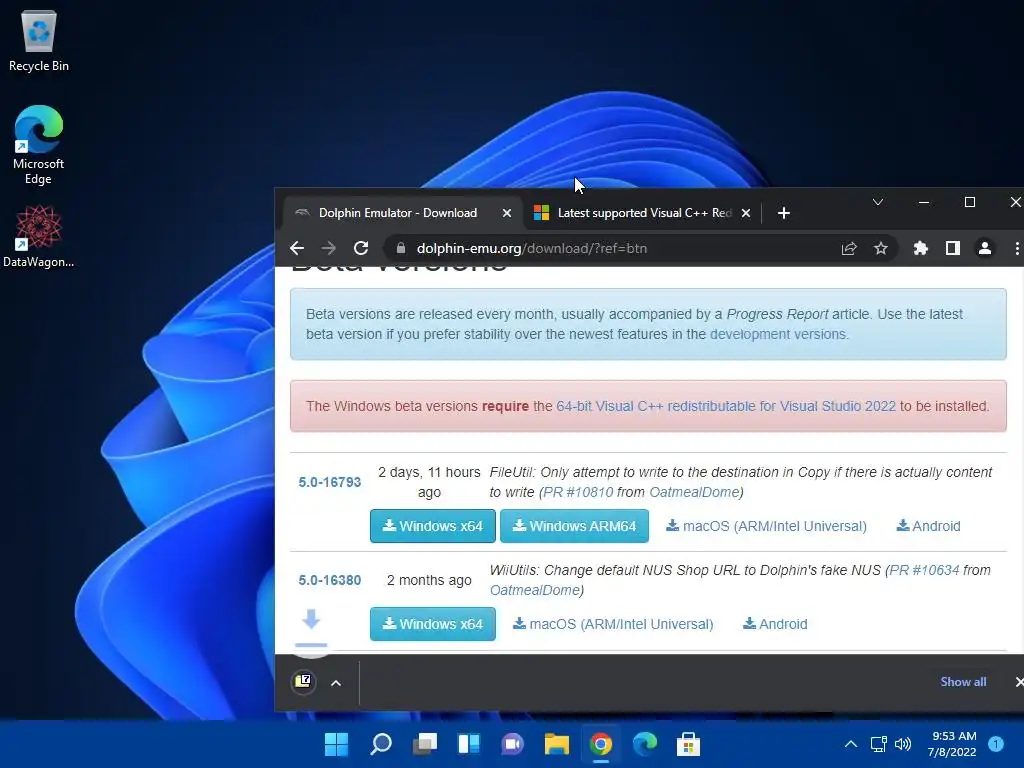
Task: Click the downloaded file icon in download bar
Action: [303, 682]
